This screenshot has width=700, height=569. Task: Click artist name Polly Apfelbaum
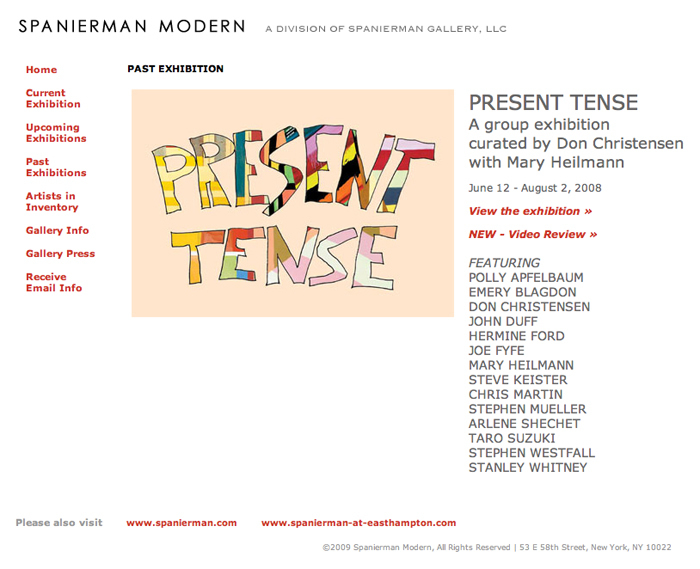point(525,278)
